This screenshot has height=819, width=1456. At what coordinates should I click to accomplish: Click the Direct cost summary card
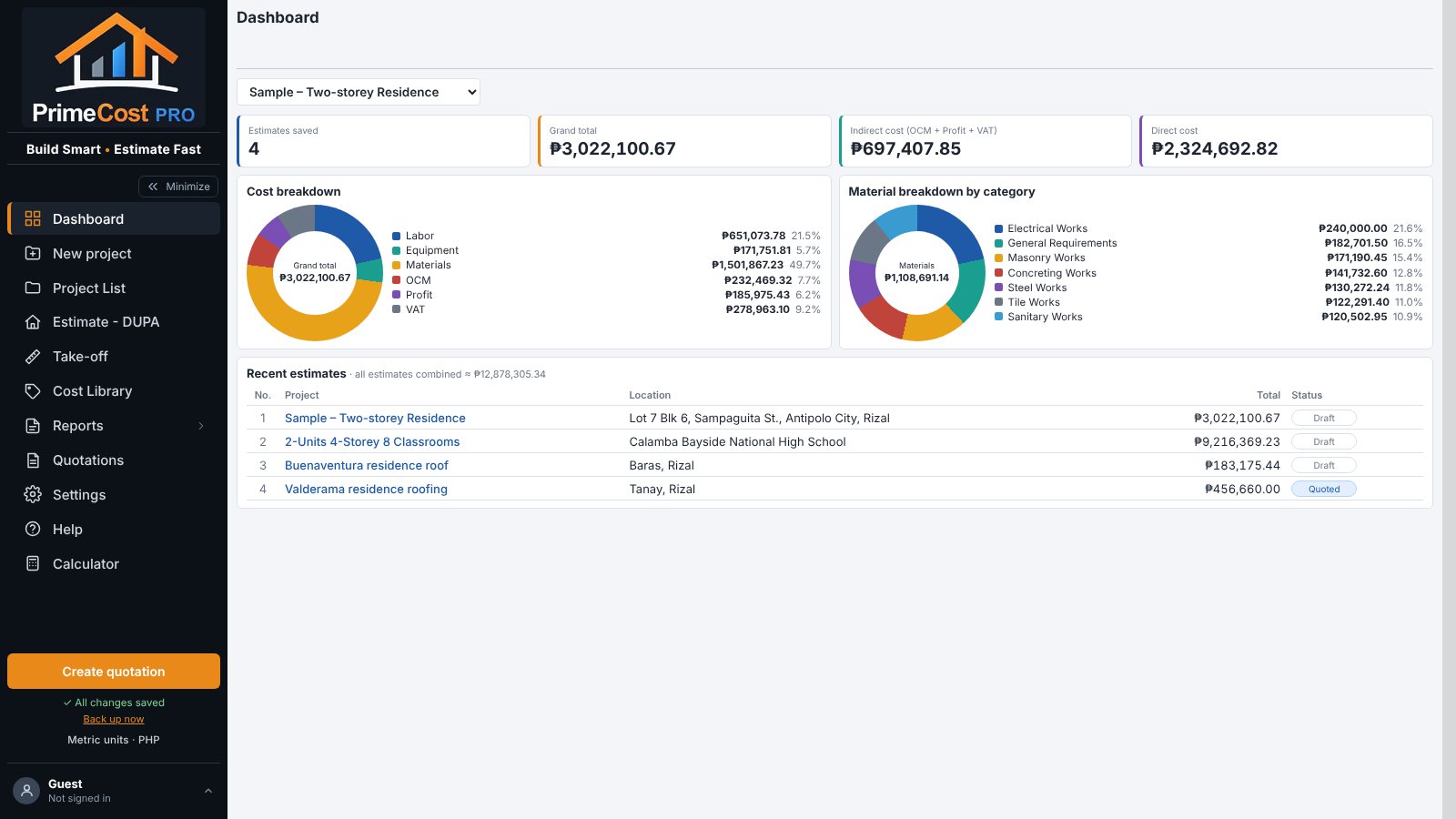1286,141
